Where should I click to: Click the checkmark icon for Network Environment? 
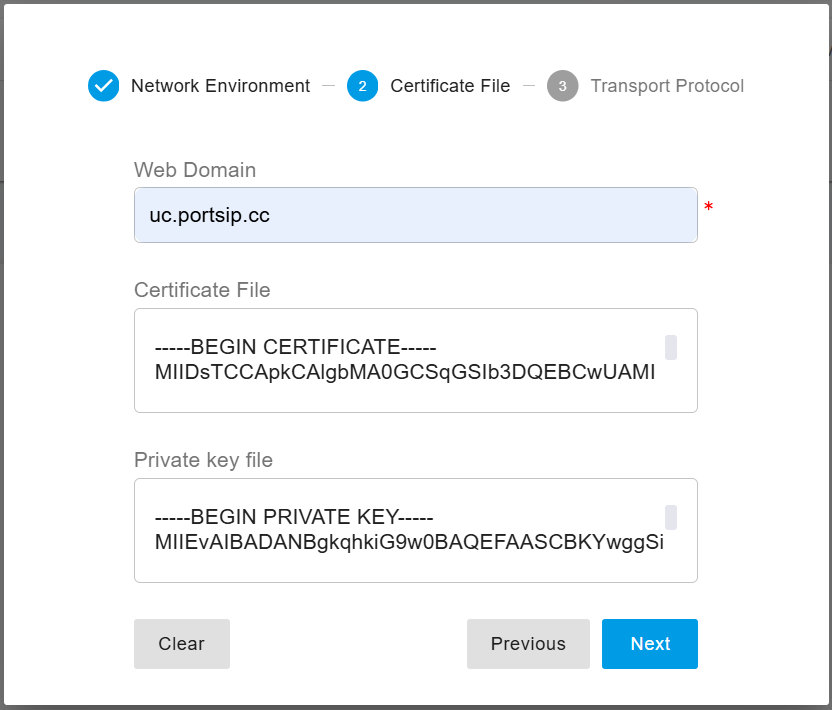pos(103,86)
